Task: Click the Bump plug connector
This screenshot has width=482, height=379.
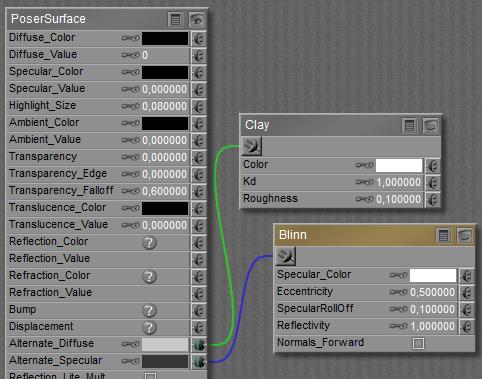Action: (199, 310)
